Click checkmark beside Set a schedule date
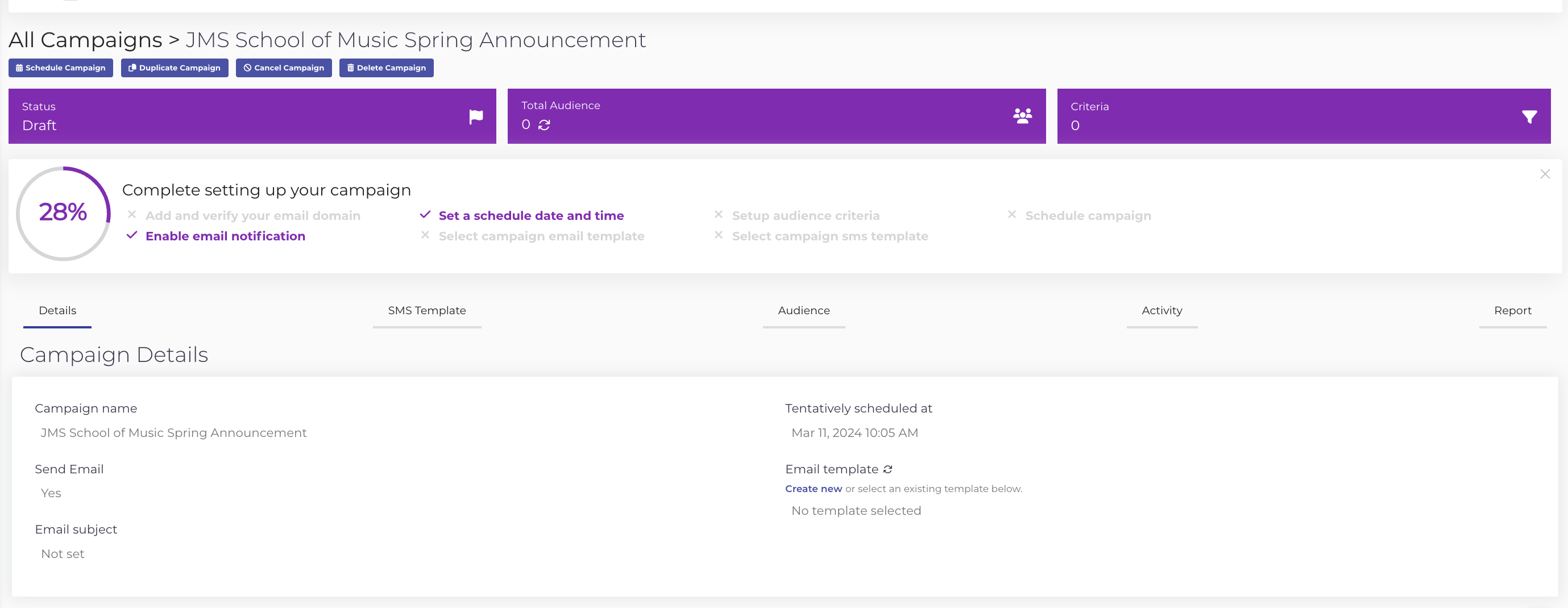This screenshot has height=608, width=1568. (x=425, y=214)
